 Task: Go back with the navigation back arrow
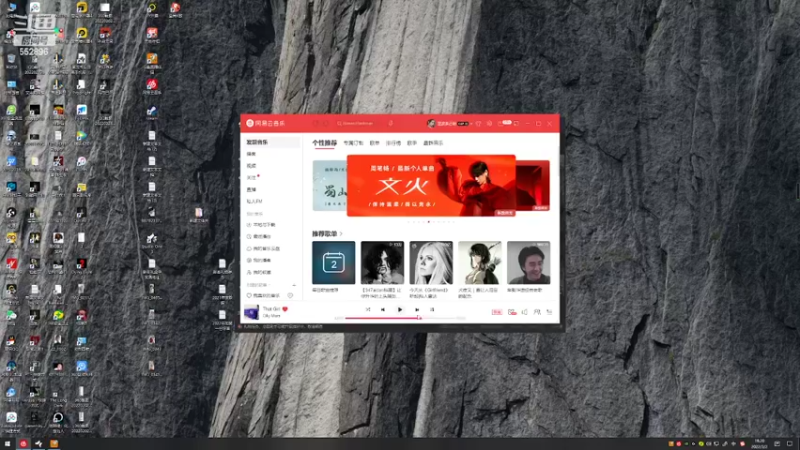tap(316, 123)
